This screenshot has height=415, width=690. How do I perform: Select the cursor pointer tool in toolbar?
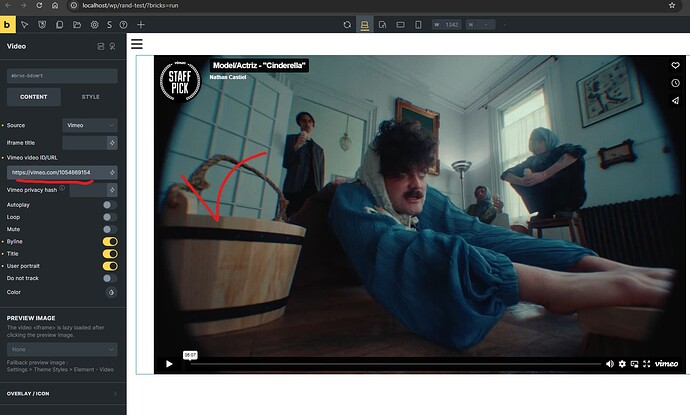[x=25, y=25]
